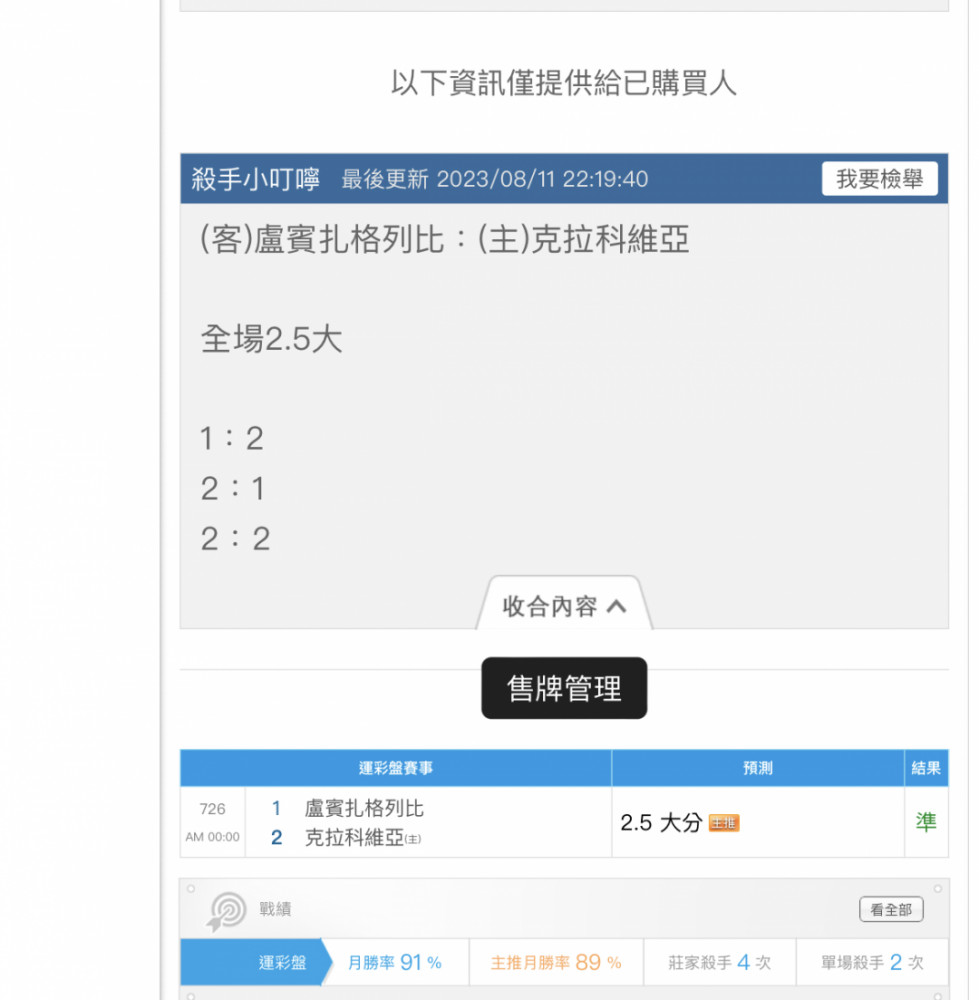979x1000 pixels.
Task: Click 預測 column header
Action: pyautogui.click(x=758, y=768)
